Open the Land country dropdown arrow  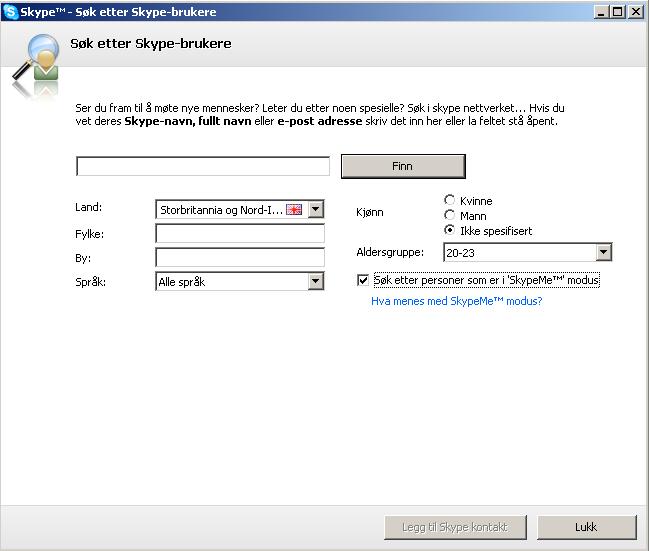pyautogui.click(x=316, y=209)
